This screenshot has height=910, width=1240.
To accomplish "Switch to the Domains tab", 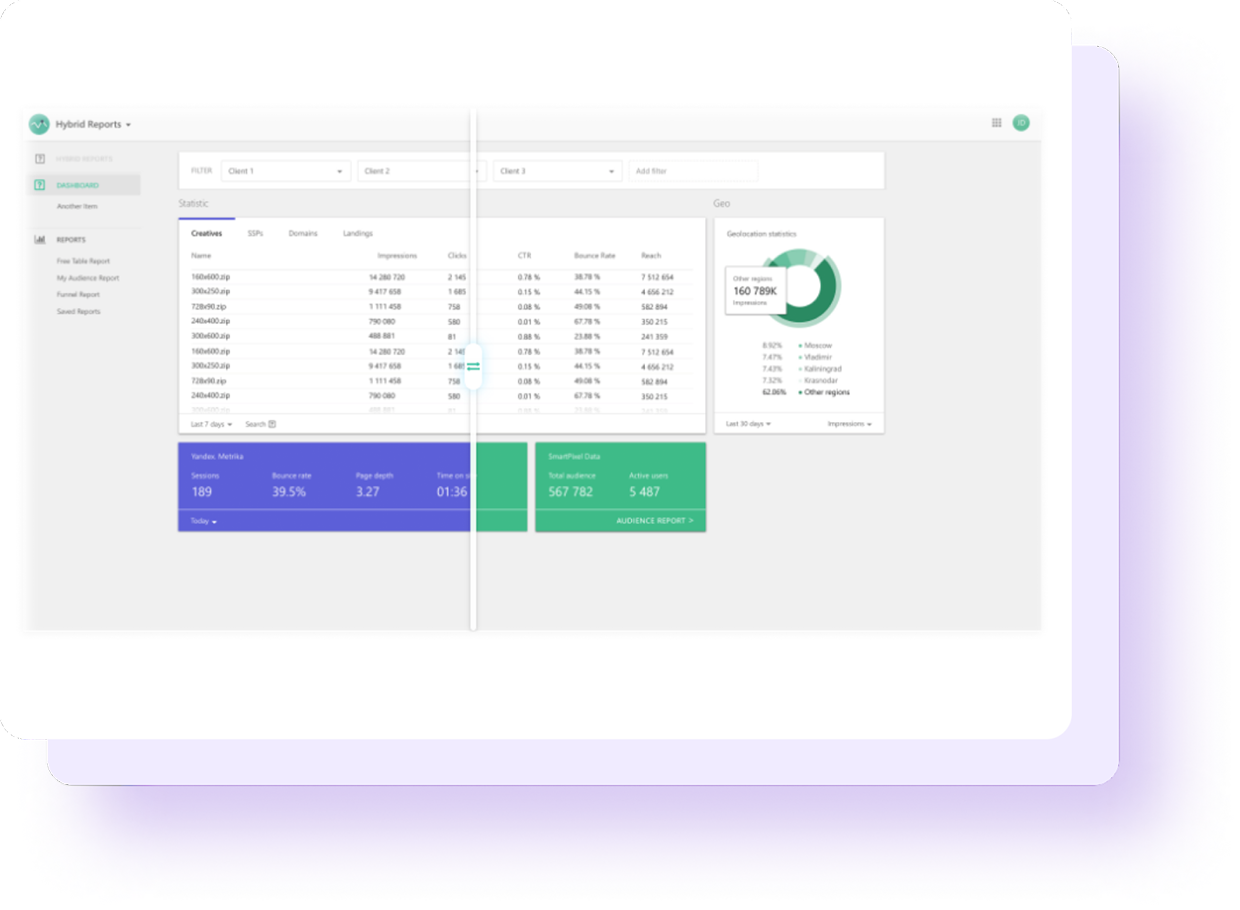I will coord(303,233).
